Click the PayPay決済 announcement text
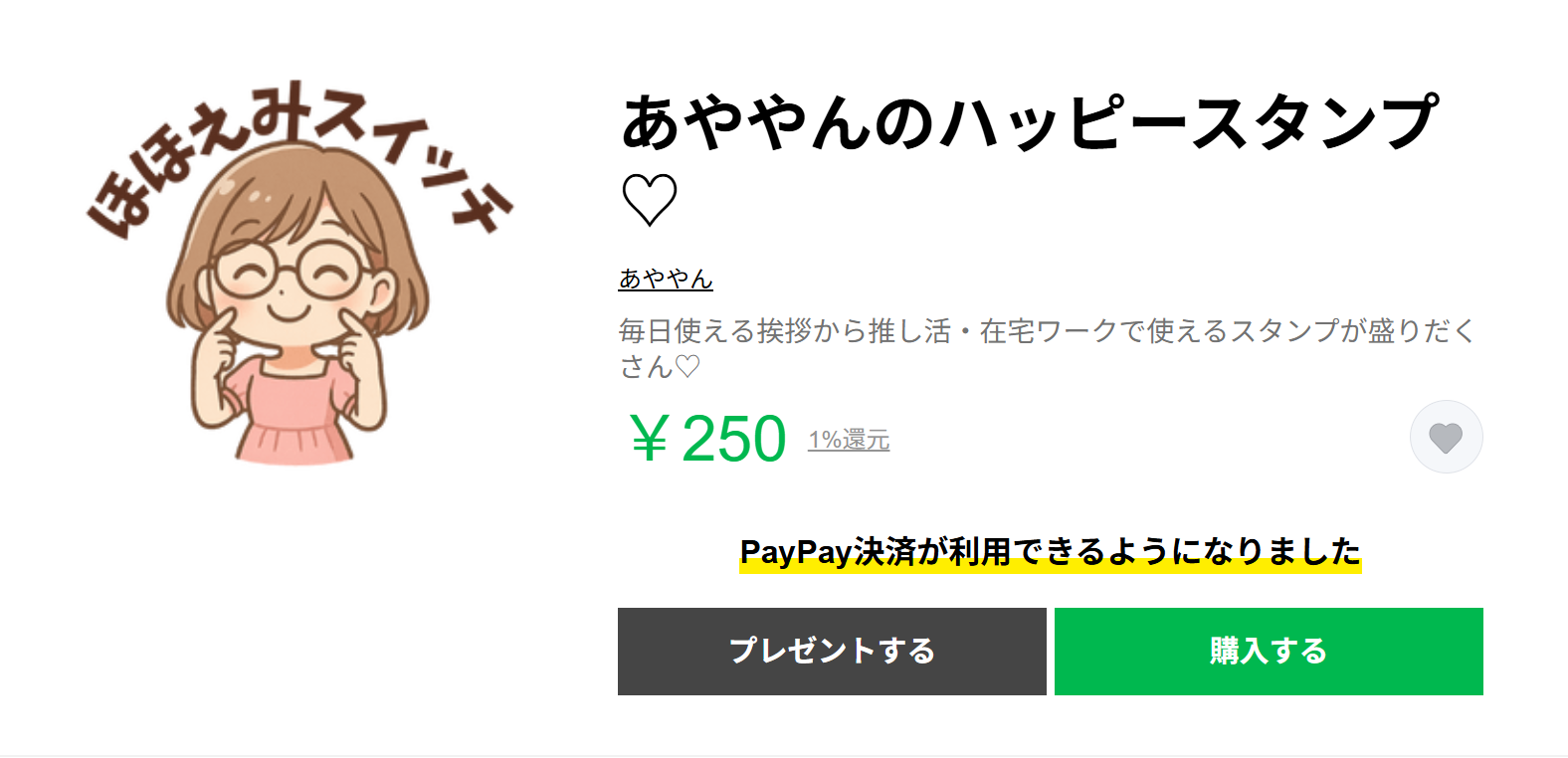Screen dimensions: 1568x758 tap(1050, 550)
